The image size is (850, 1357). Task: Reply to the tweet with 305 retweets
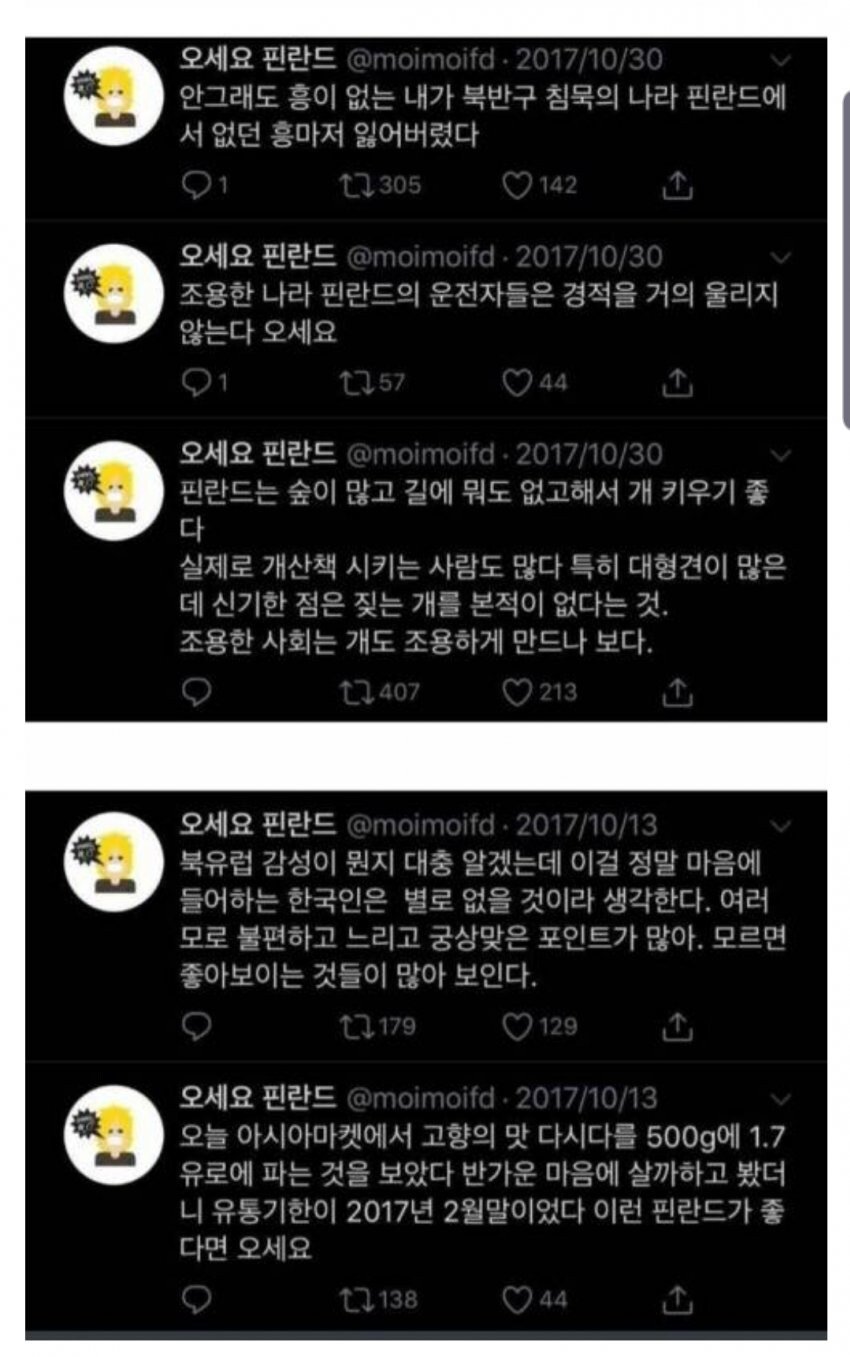(198, 185)
